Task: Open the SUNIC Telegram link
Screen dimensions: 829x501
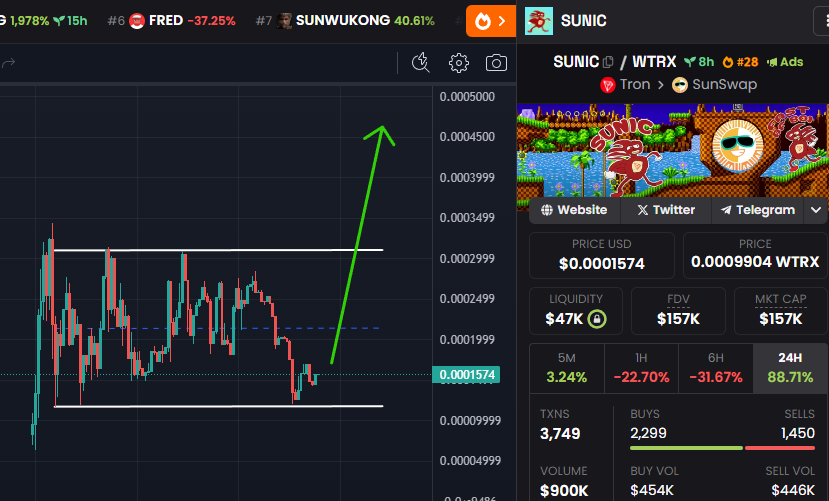Action: click(758, 210)
